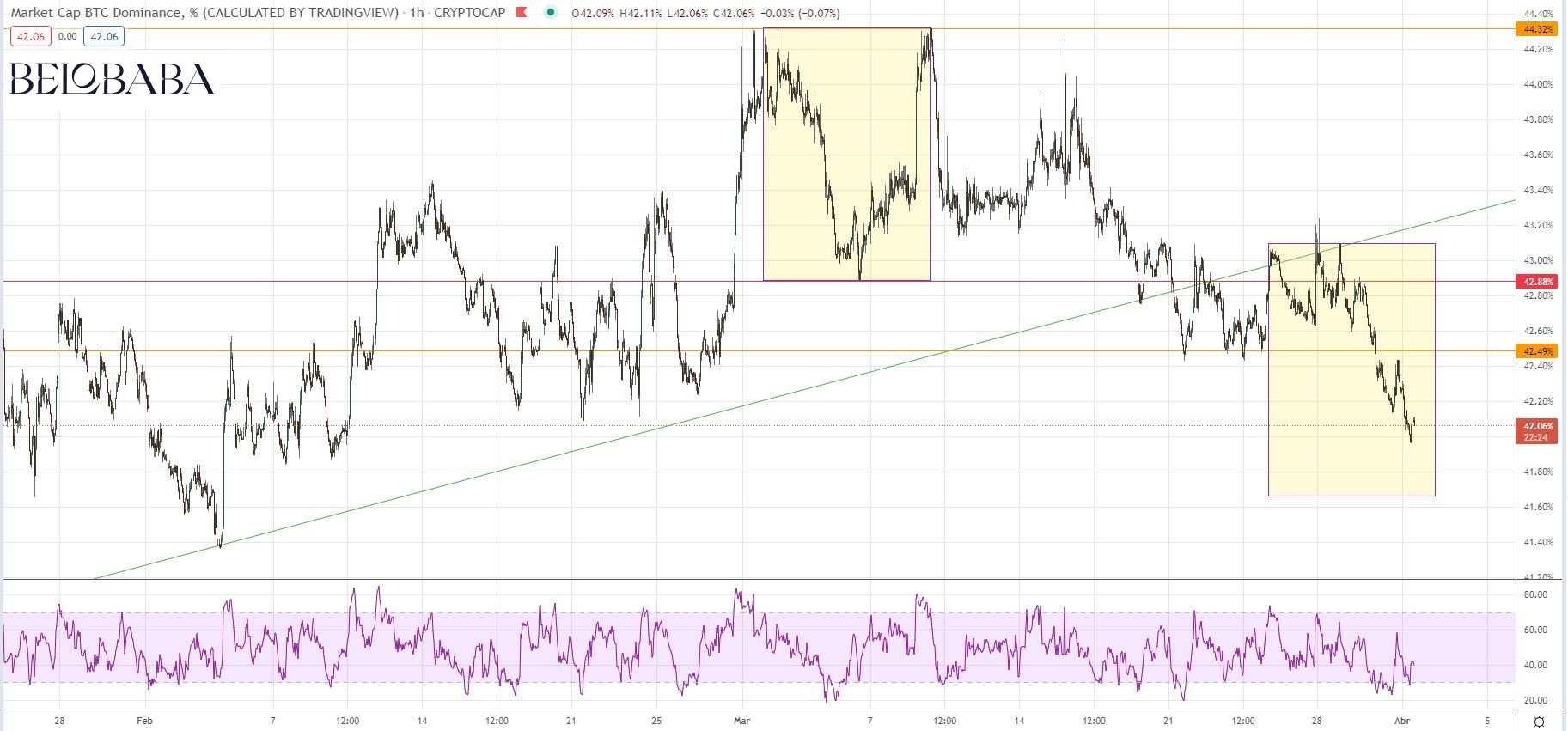
Task: Click the H42.11% high value
Action: coord(642,14)
